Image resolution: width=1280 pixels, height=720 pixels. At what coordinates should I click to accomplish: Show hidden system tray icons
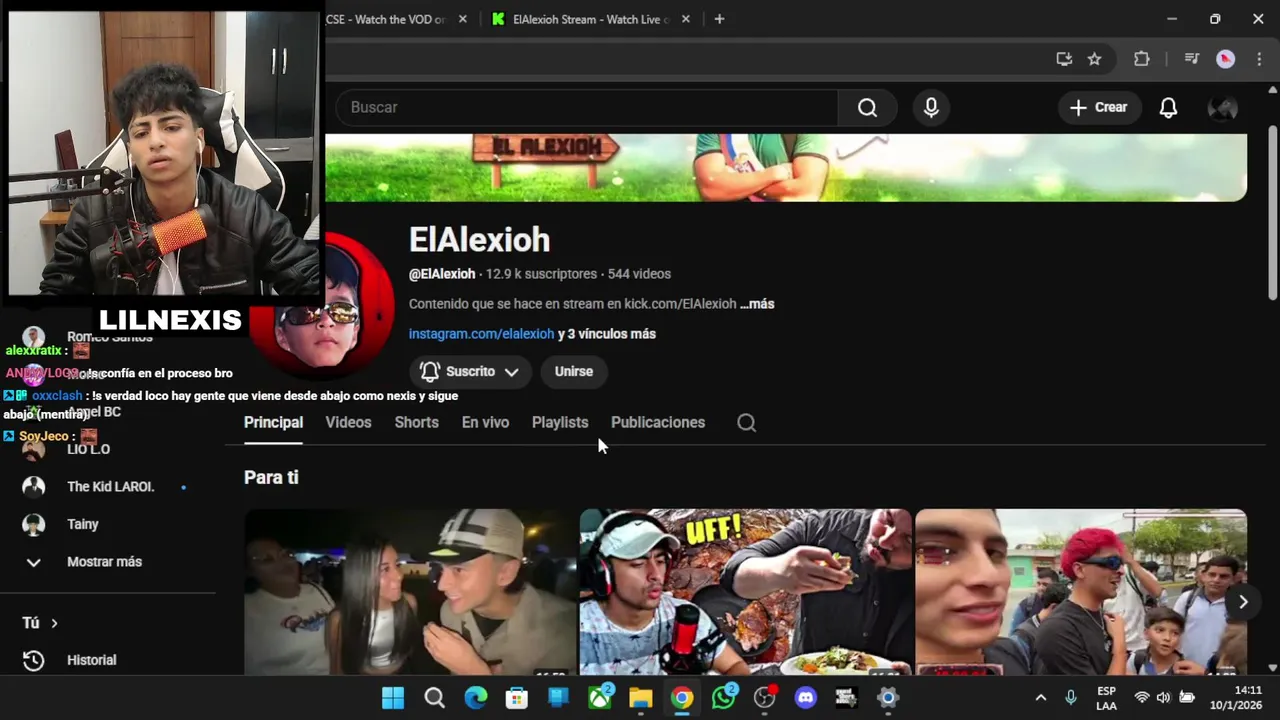pyautogui.click(x=1040, y=698)
